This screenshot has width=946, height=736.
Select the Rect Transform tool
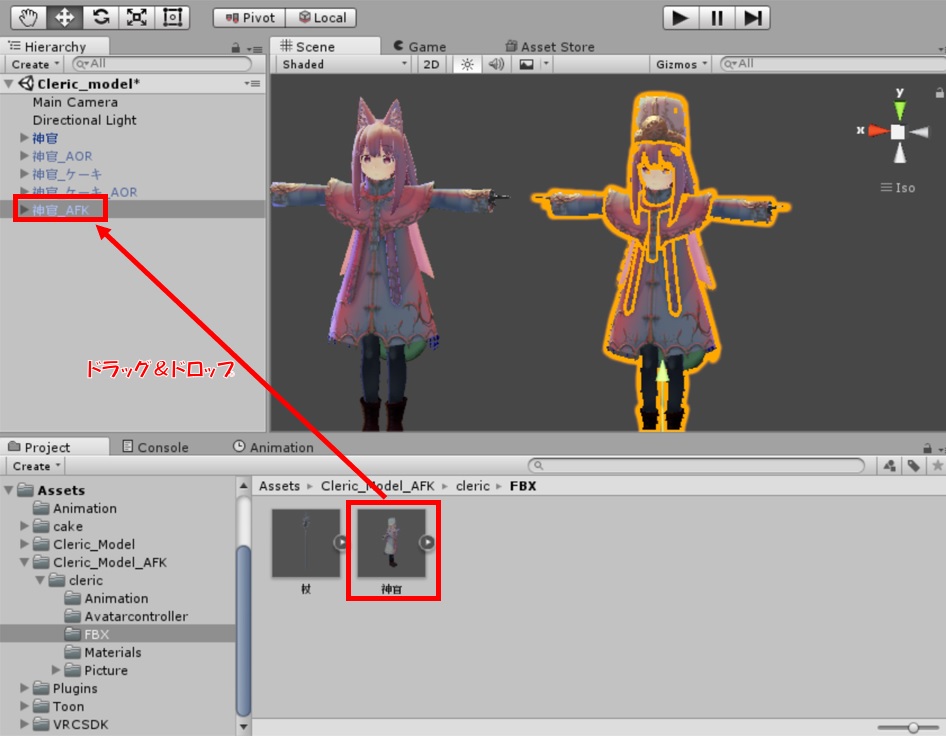pyautogui.click(x=172, y=17)
